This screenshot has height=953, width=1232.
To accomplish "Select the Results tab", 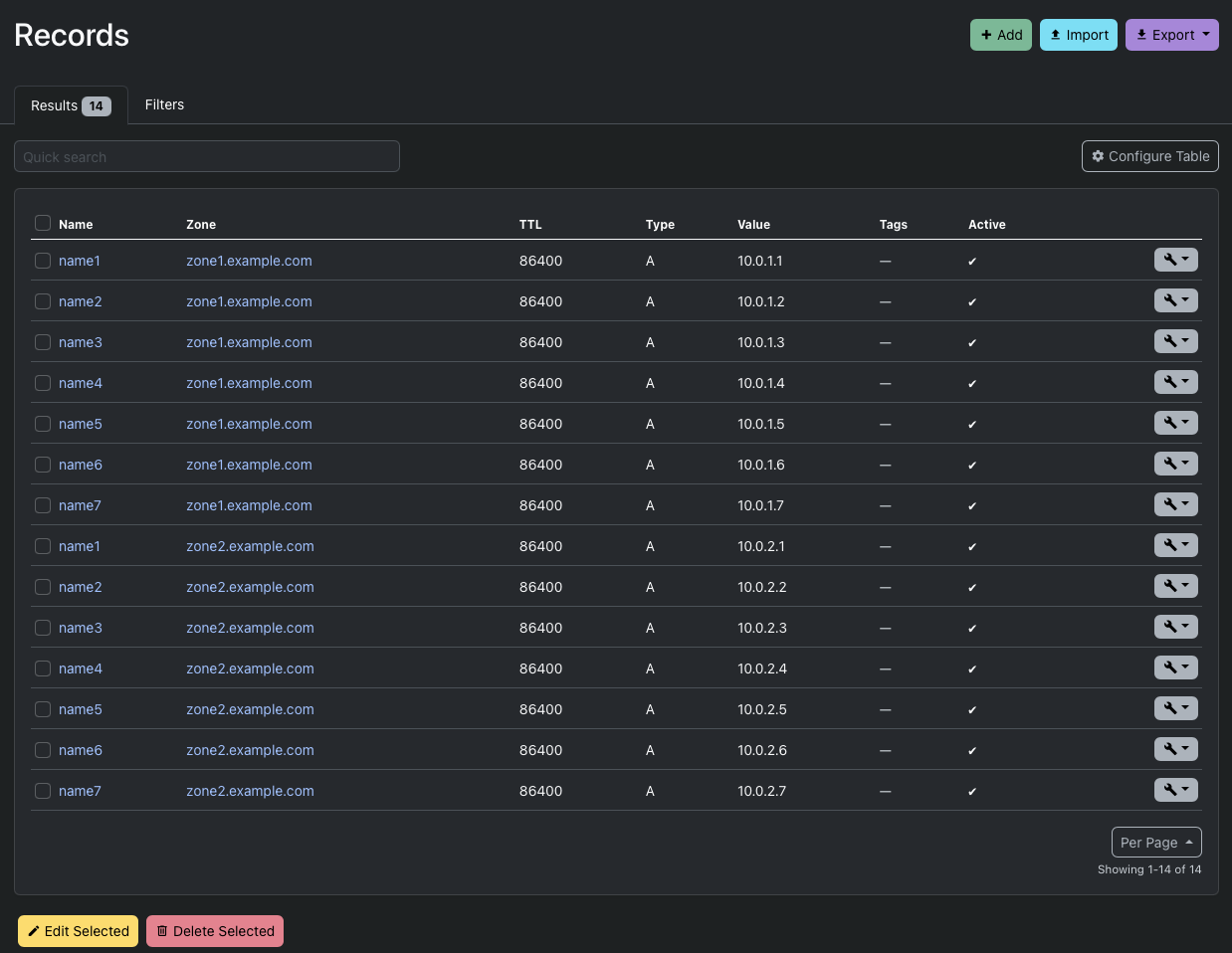I will click(70, 105).
